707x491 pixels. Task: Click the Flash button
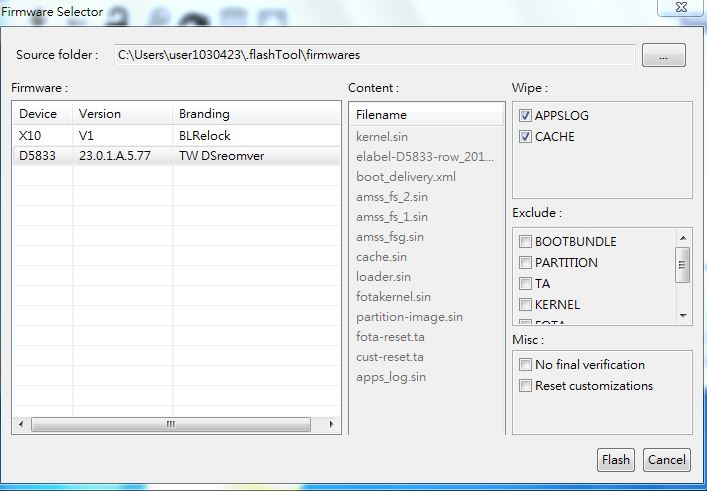click(615, 460)
